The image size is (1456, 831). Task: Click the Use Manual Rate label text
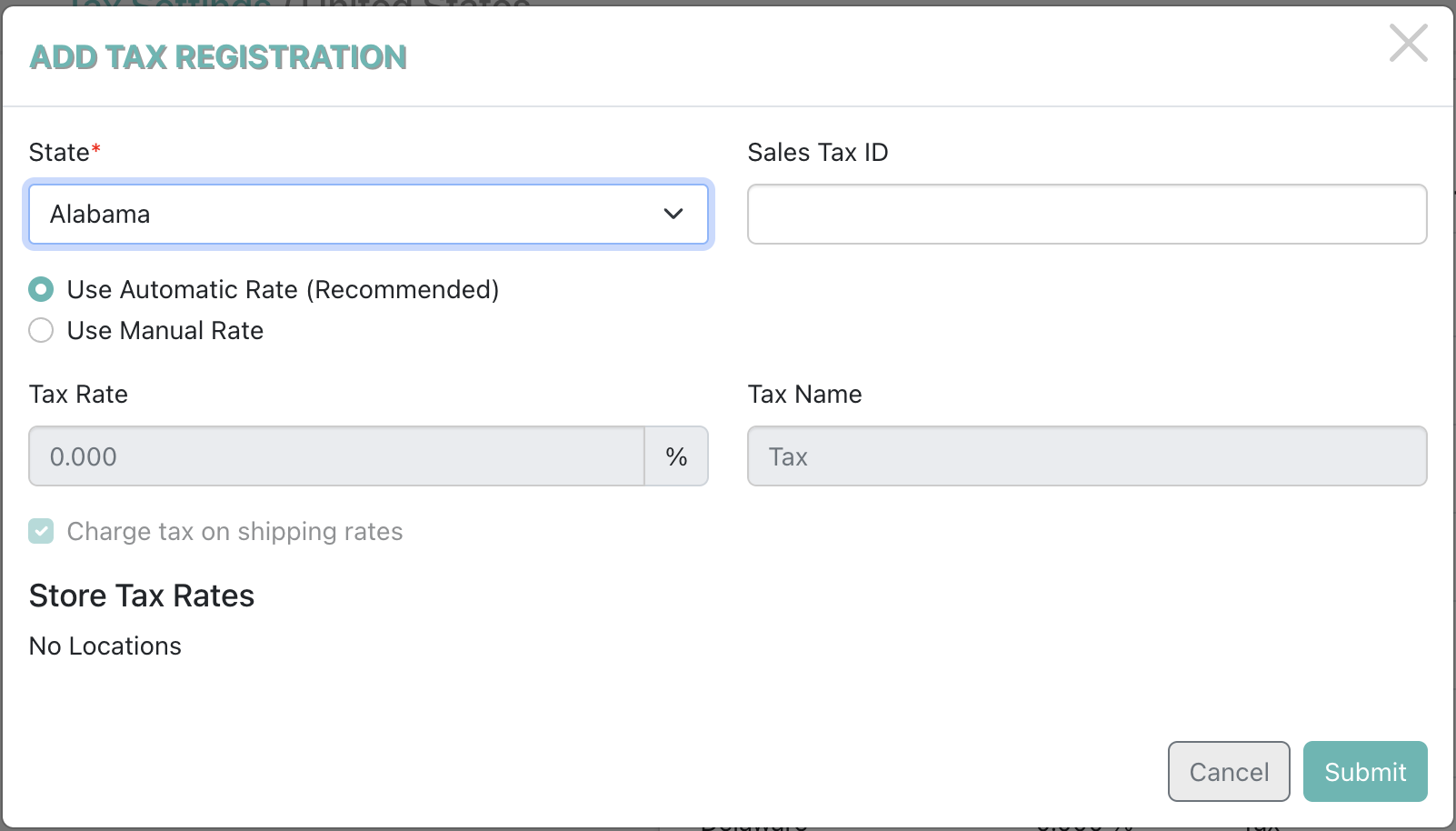coord(165,331)
